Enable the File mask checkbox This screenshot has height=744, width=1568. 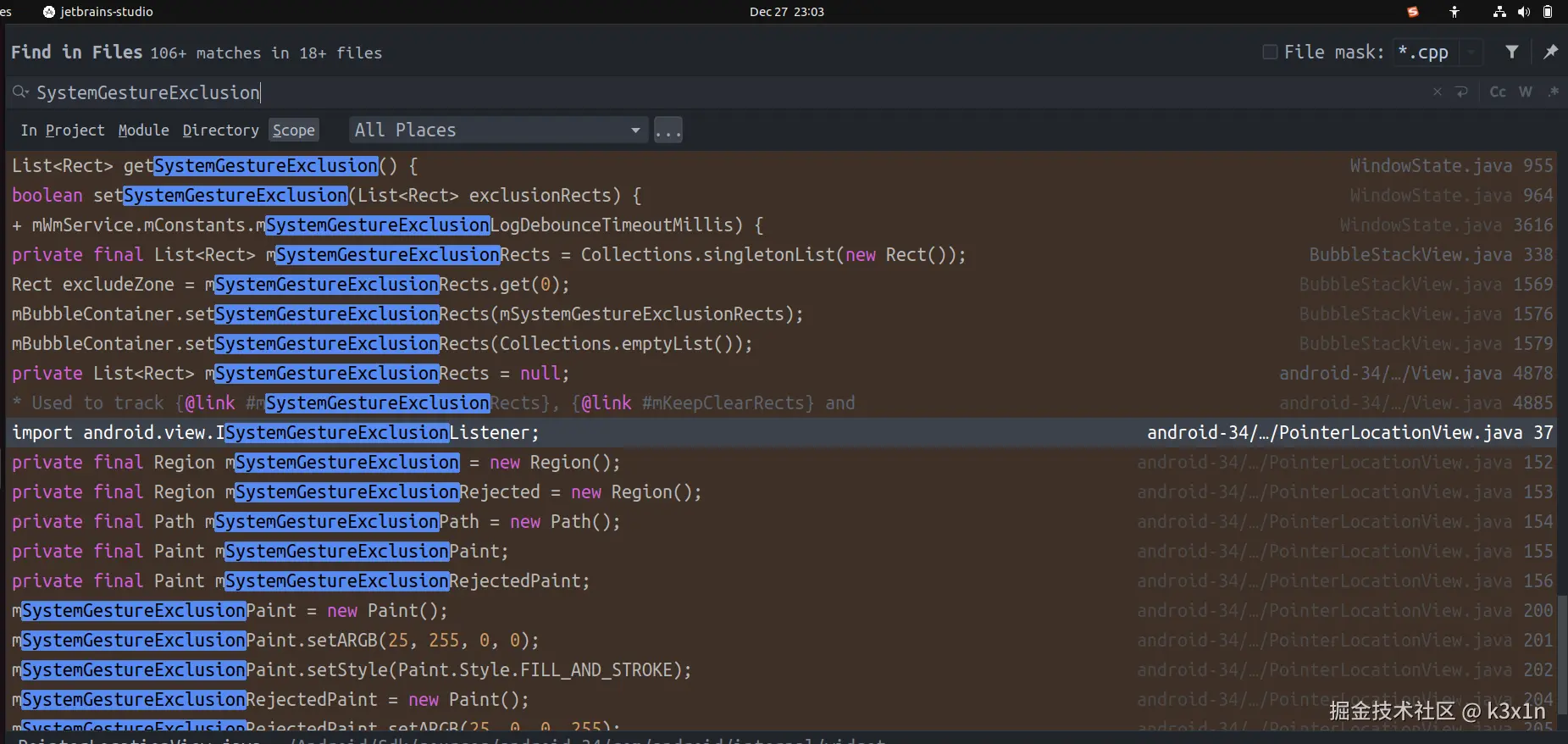click(1270, 52)
